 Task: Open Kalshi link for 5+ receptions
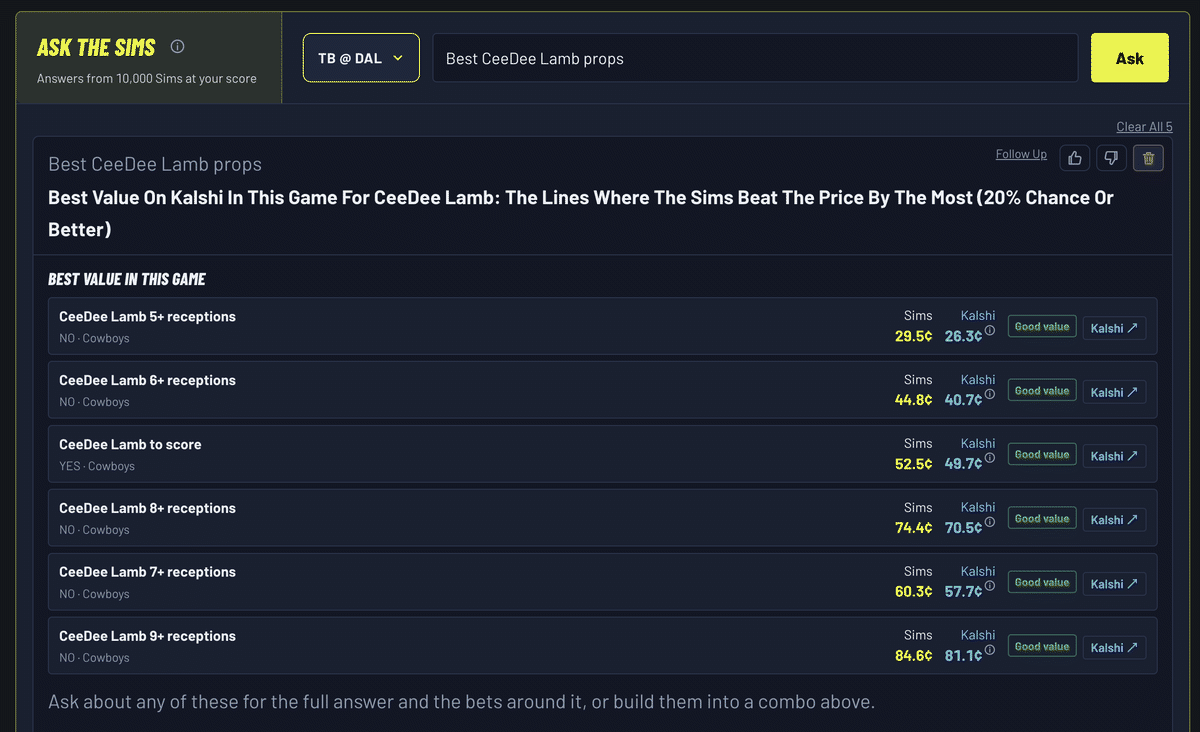1114,328
